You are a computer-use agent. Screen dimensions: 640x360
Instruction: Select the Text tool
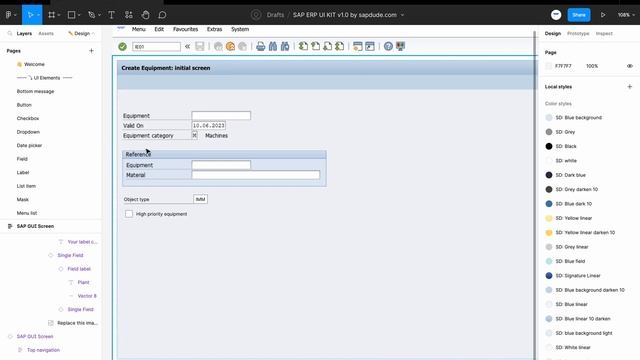click(x=111, y=15)
